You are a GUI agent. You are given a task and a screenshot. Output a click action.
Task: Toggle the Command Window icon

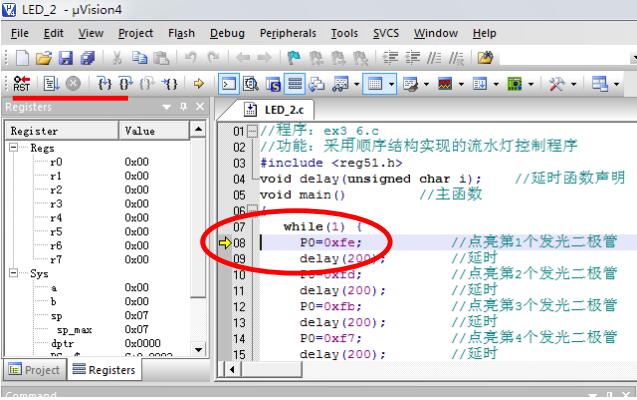point(229,84)
